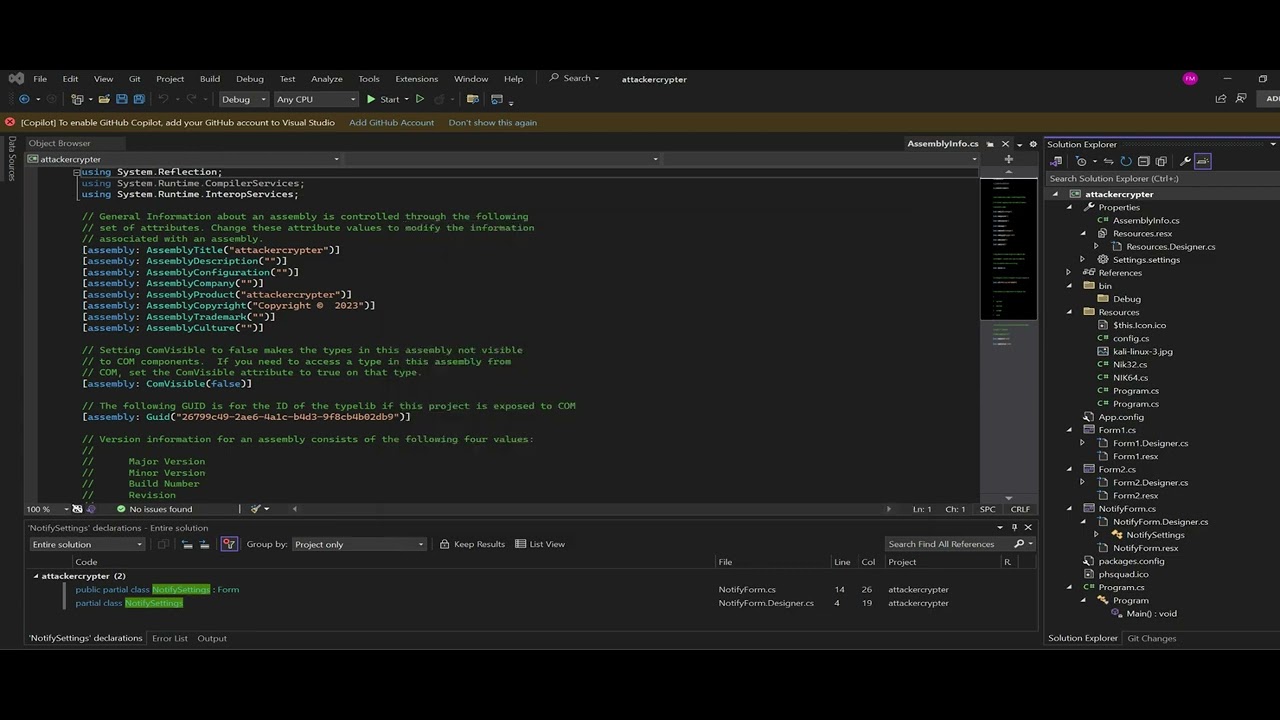Image resolution: width=1280 pixels, height=720 pixels.
Task: Click the code cleanup broom icon in the editor status bar
Action: tap(256, 509)
